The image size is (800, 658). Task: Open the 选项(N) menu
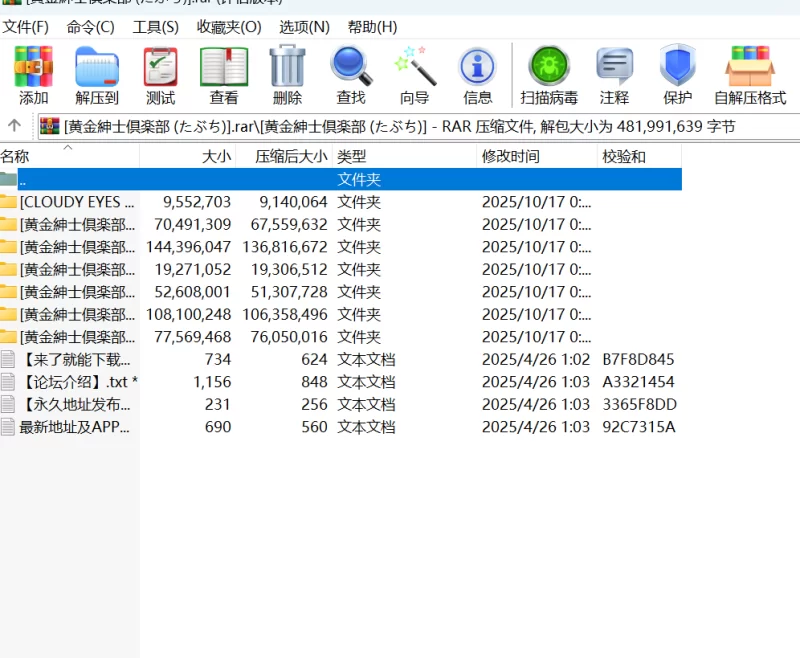pos(305,27)
